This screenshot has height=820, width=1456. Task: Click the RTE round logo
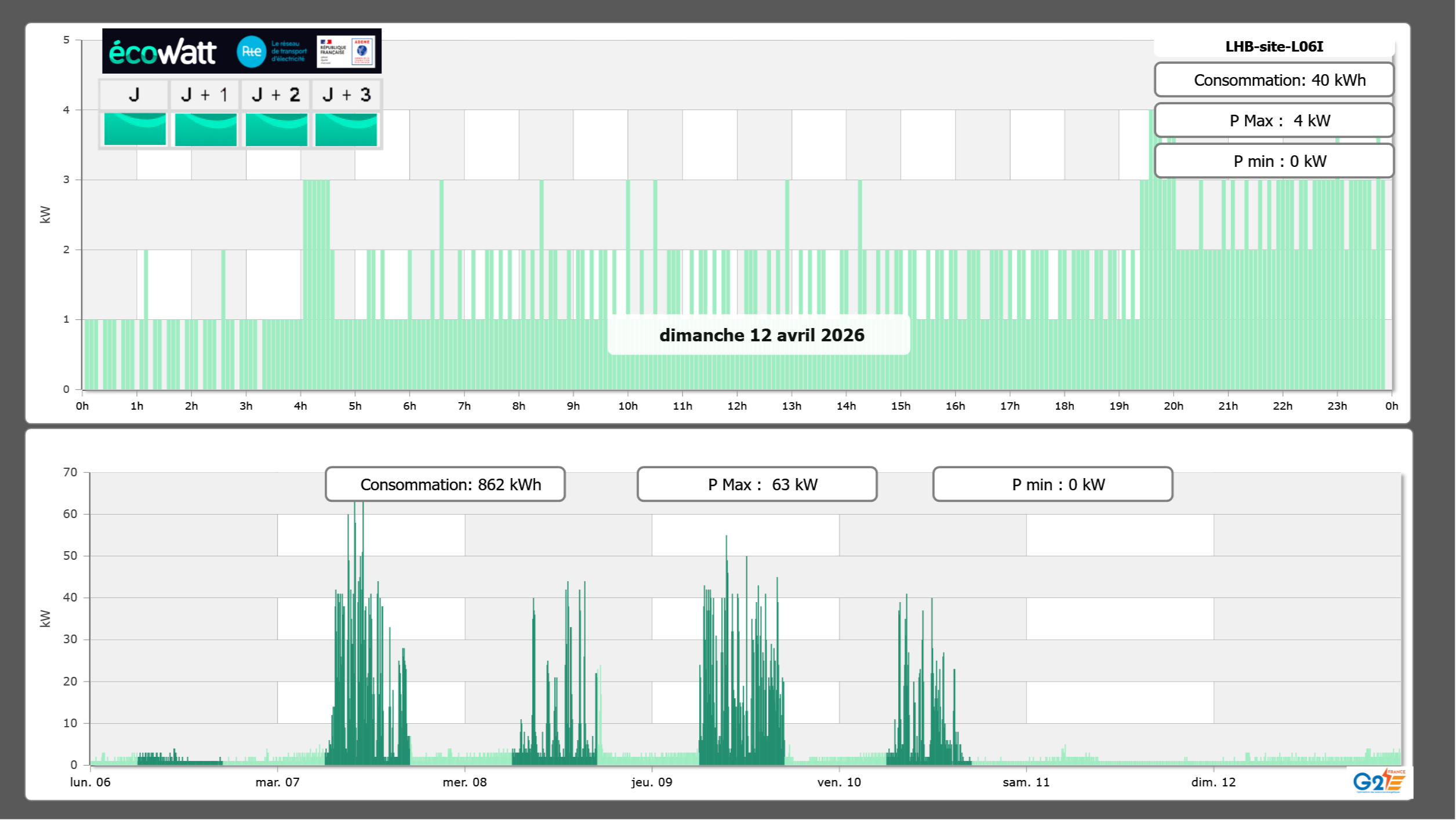(x=251, y=52)
